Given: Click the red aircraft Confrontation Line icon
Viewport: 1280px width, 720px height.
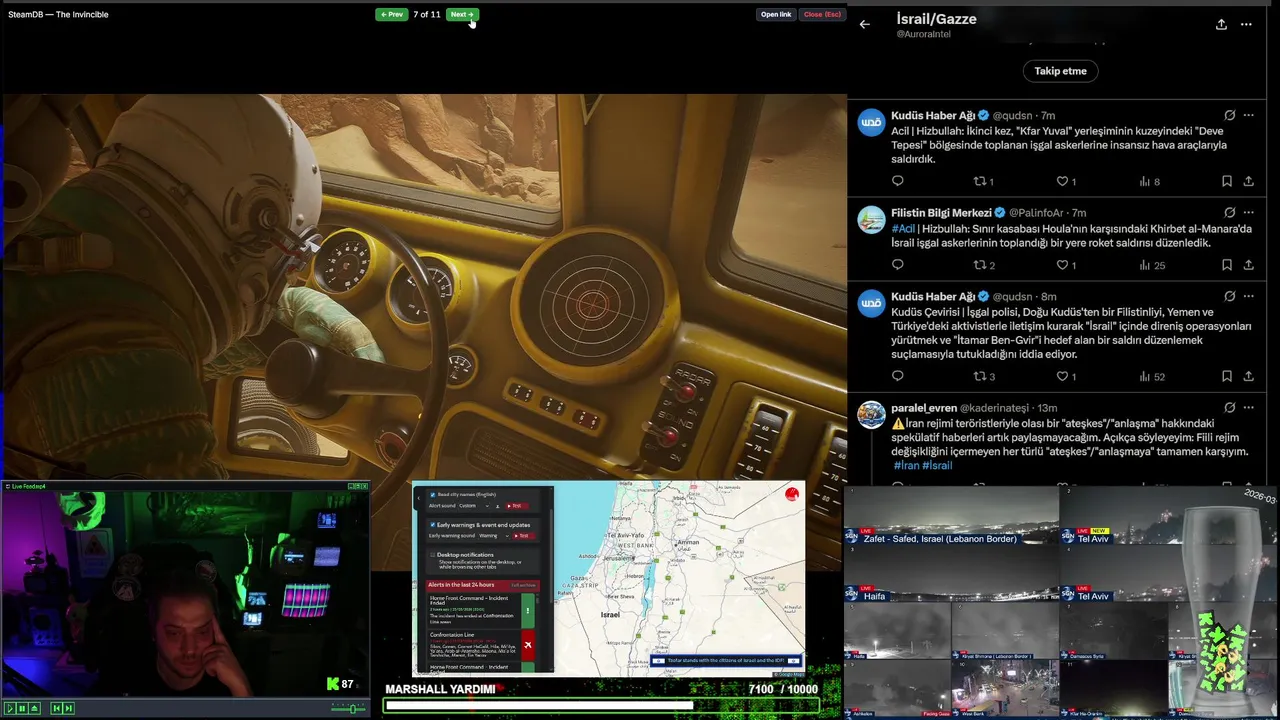Looking at the screenshot, I should pyautogui.click(x=528, y=646).
